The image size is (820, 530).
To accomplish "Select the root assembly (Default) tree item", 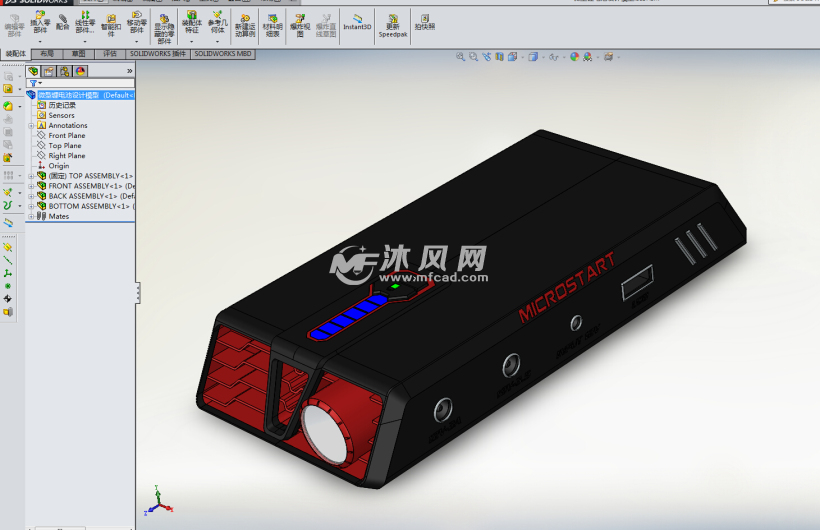I will pyautogui.click(x=81, y=95).
